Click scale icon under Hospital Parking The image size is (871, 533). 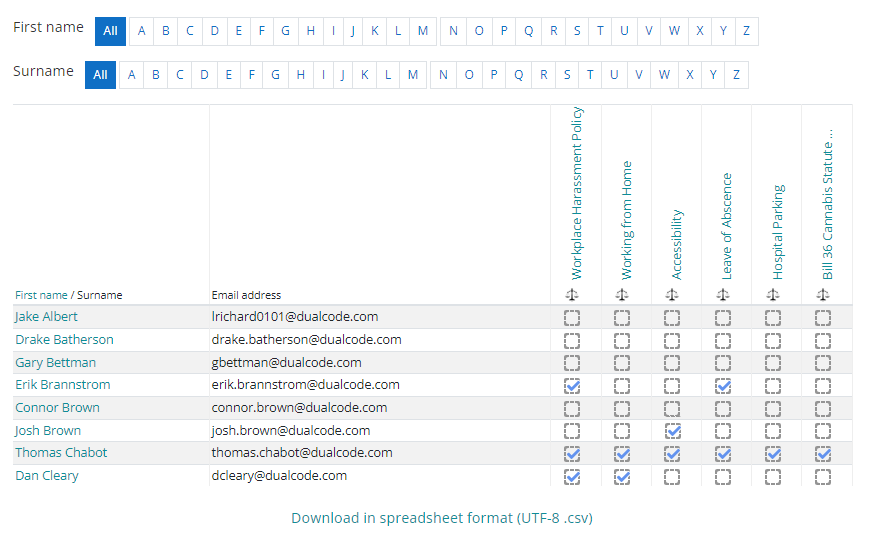coord(773,294)
